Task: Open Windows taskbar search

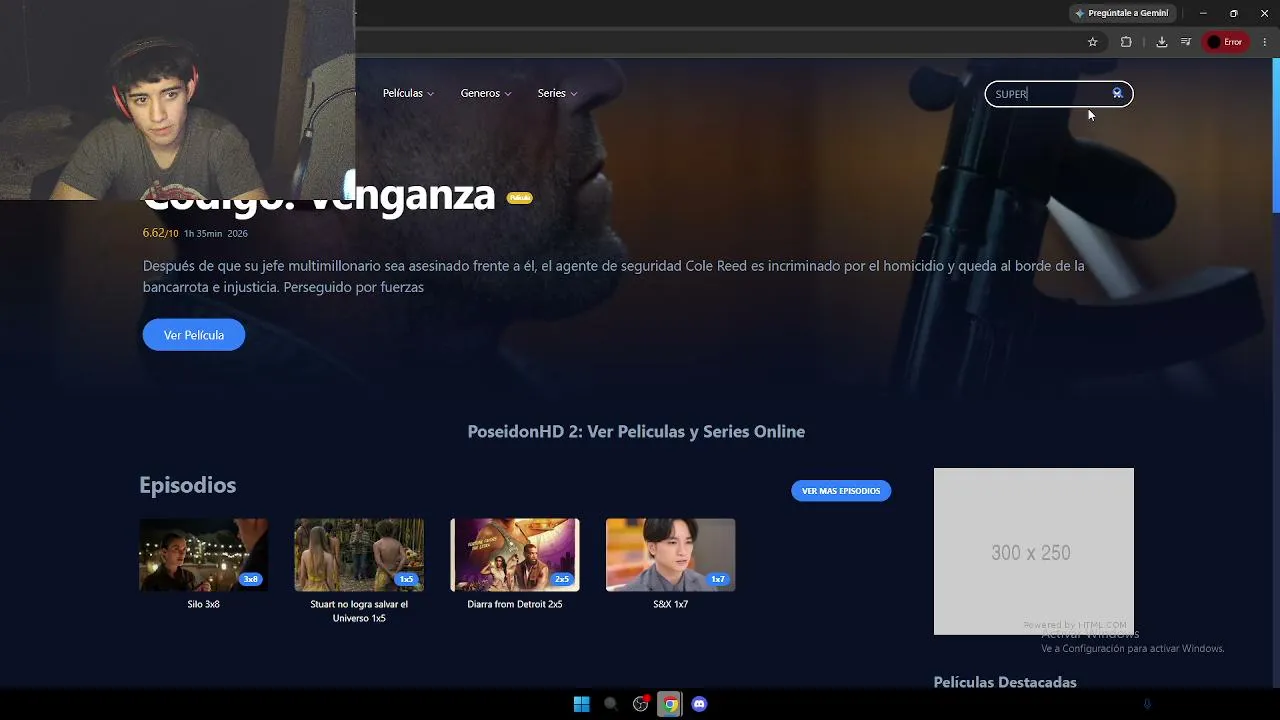Action: (x=611, y=704)
